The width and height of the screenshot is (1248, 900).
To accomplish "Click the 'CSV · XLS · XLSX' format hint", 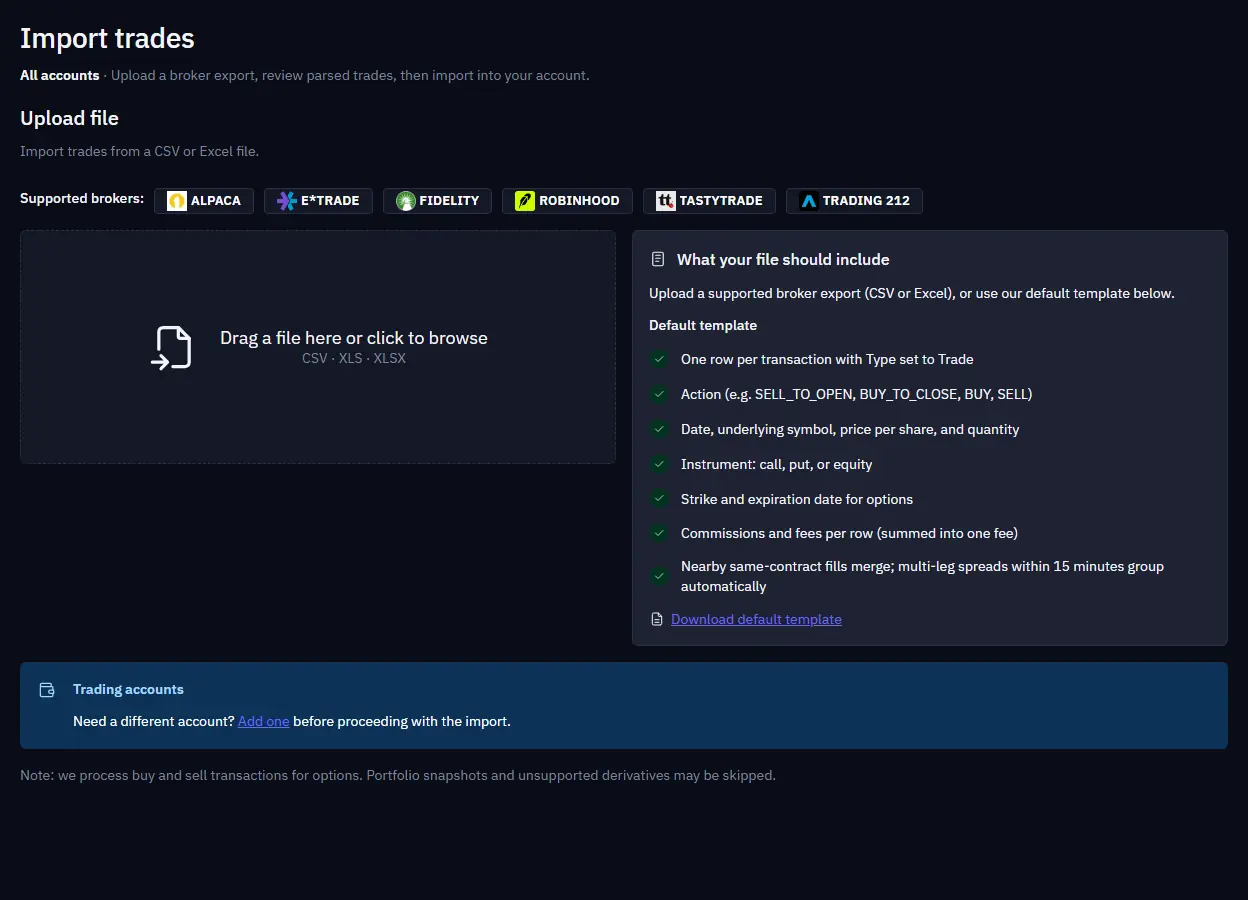I will [354, 358].
